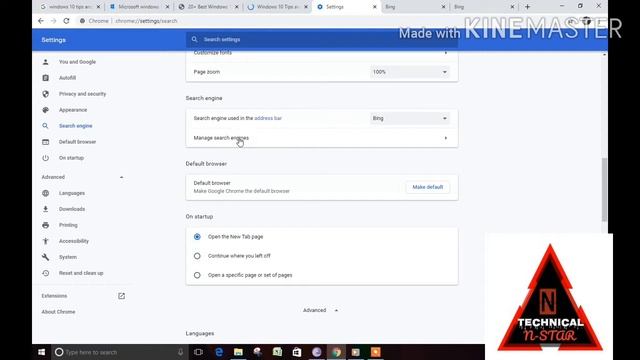Collapse the sidebar Advanced section
Screen dimensions: 640x360
[x=121, y=177]
